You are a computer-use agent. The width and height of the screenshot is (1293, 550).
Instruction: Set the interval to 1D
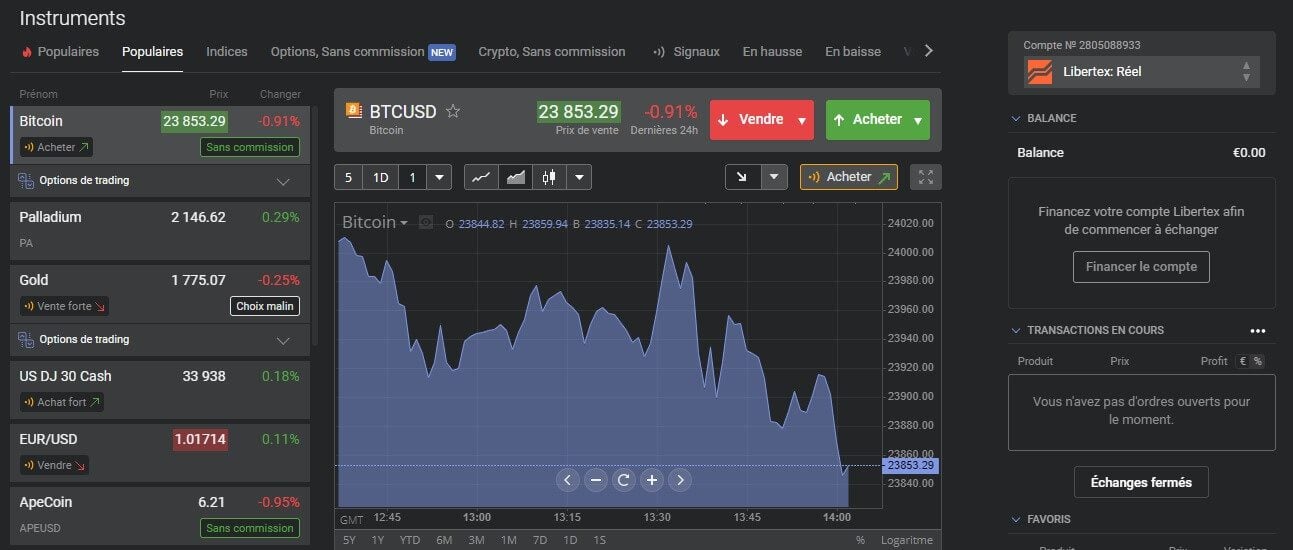pos(380,177)
